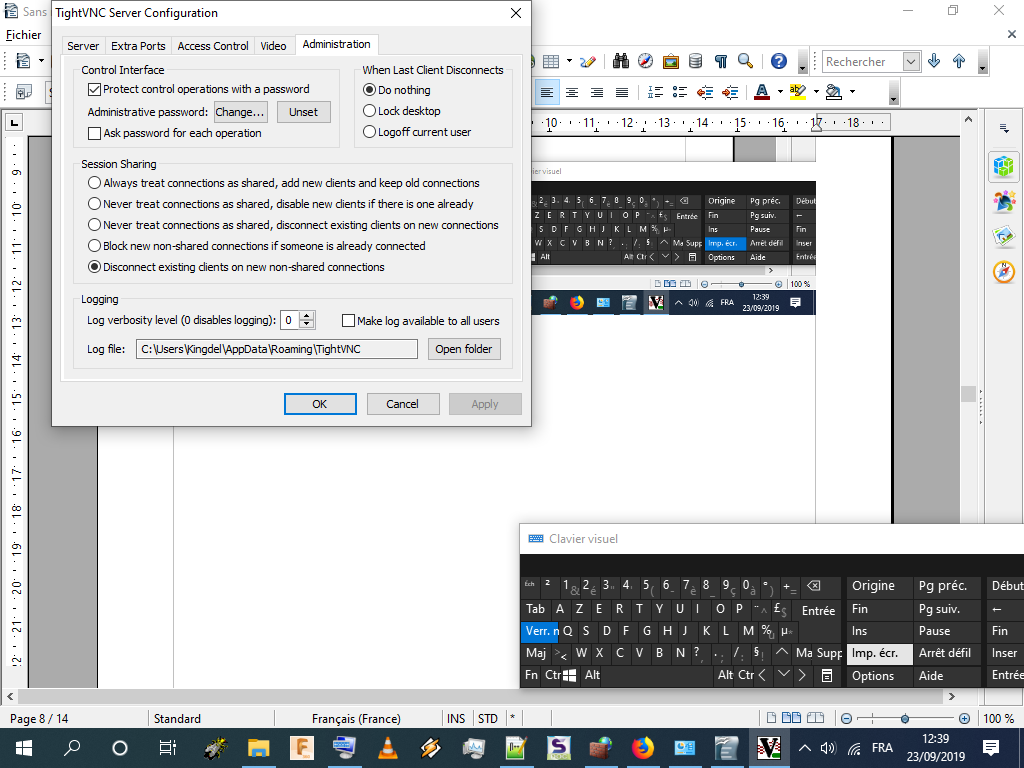Open the Navigator compass icon in toolbar
Image resolution: width=1024 pixels, height=768 pixels.
pos(645,61)
